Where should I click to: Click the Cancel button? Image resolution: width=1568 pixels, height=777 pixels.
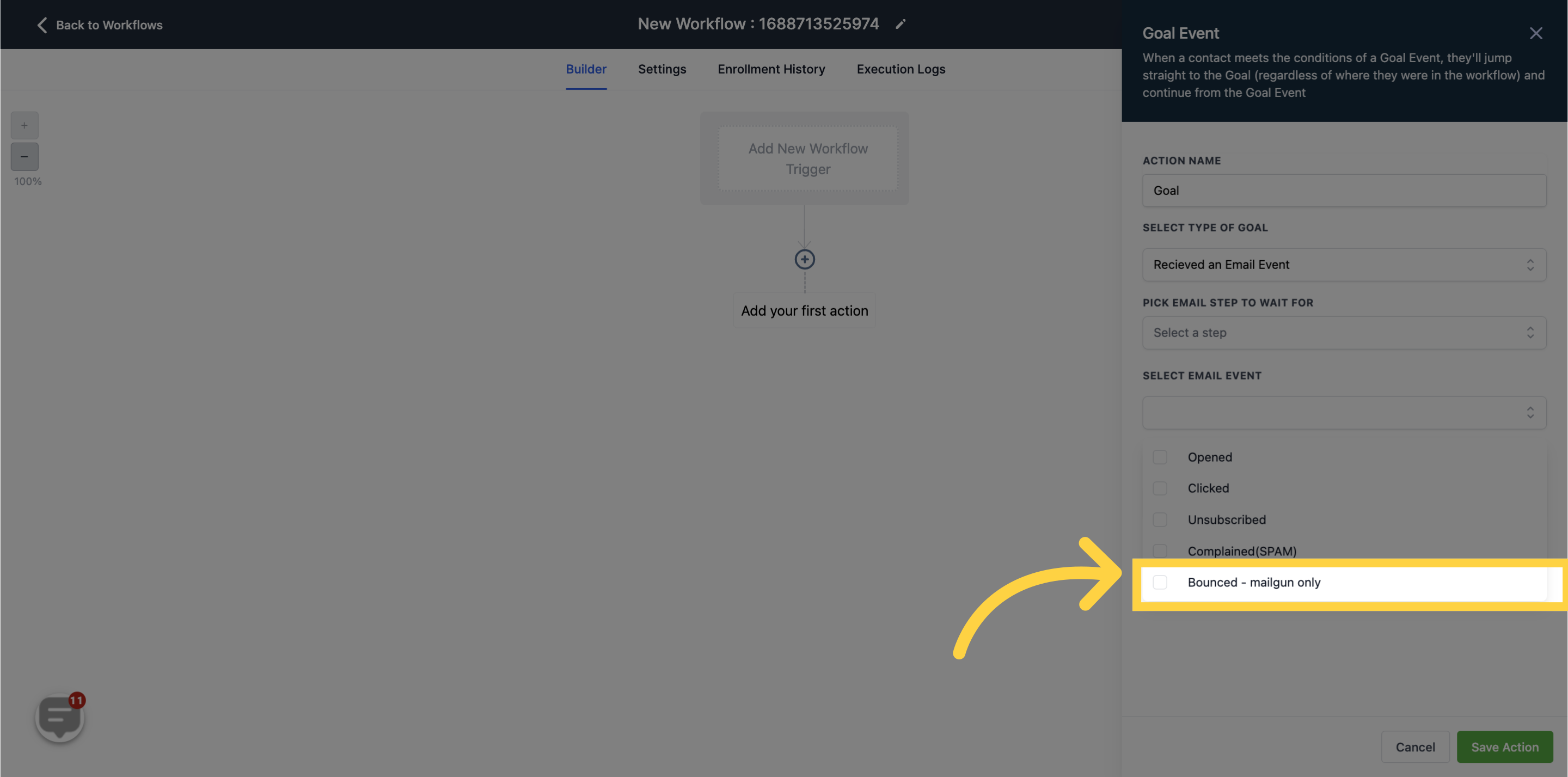(x=1415, y=747)
